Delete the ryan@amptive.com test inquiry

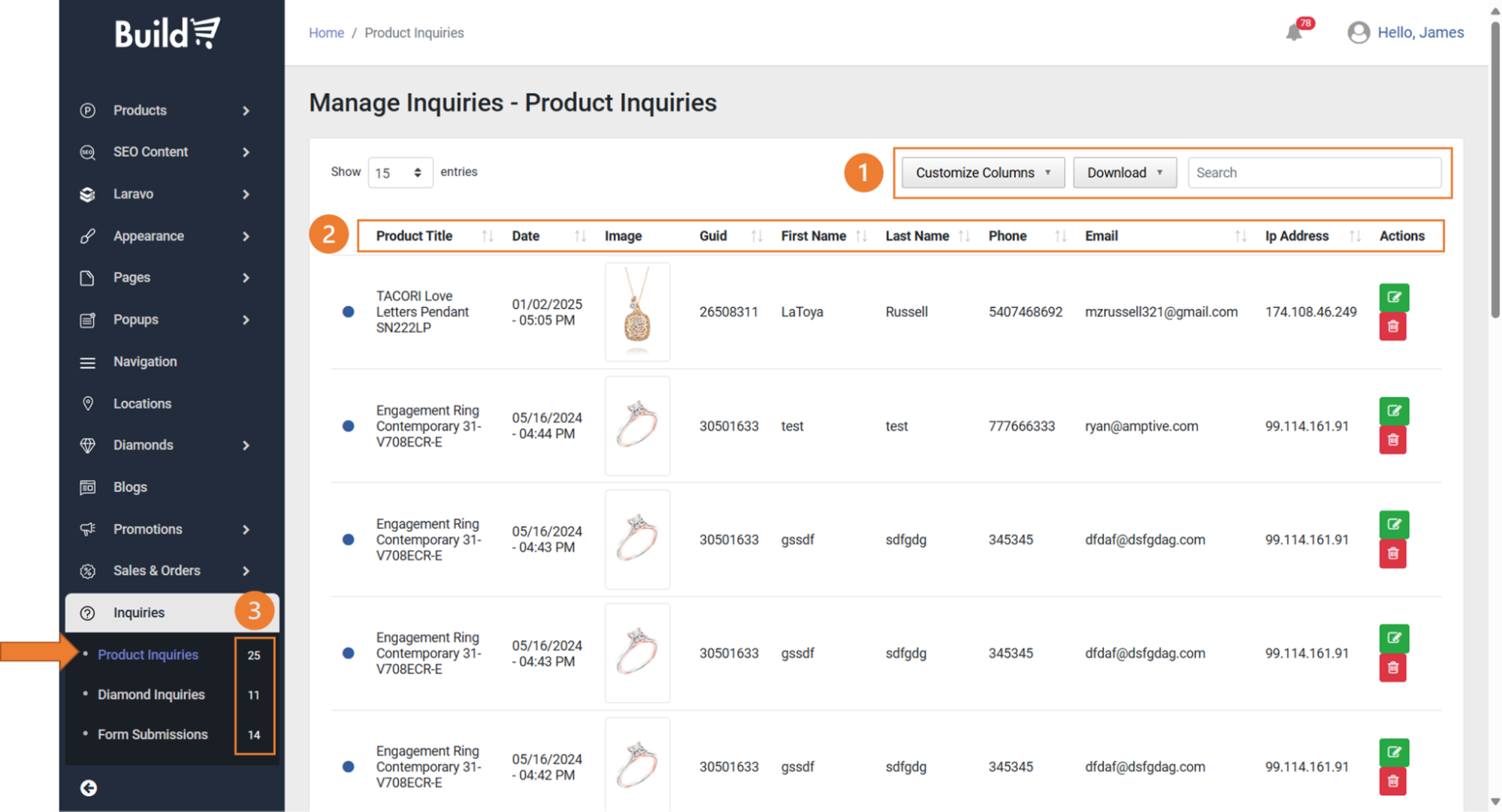coord(1392,440)
